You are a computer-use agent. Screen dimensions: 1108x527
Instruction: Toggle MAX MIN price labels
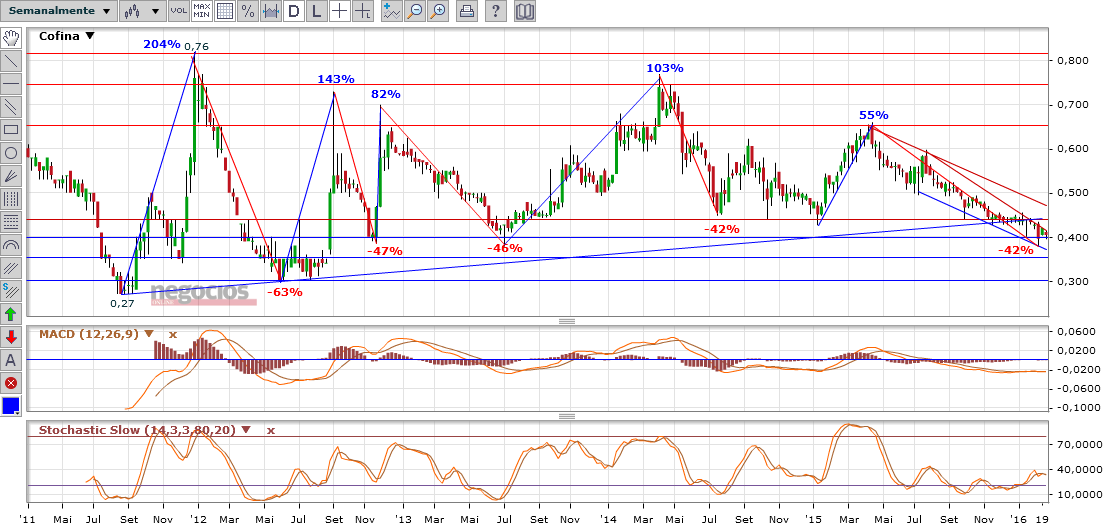tap(201, 12)
